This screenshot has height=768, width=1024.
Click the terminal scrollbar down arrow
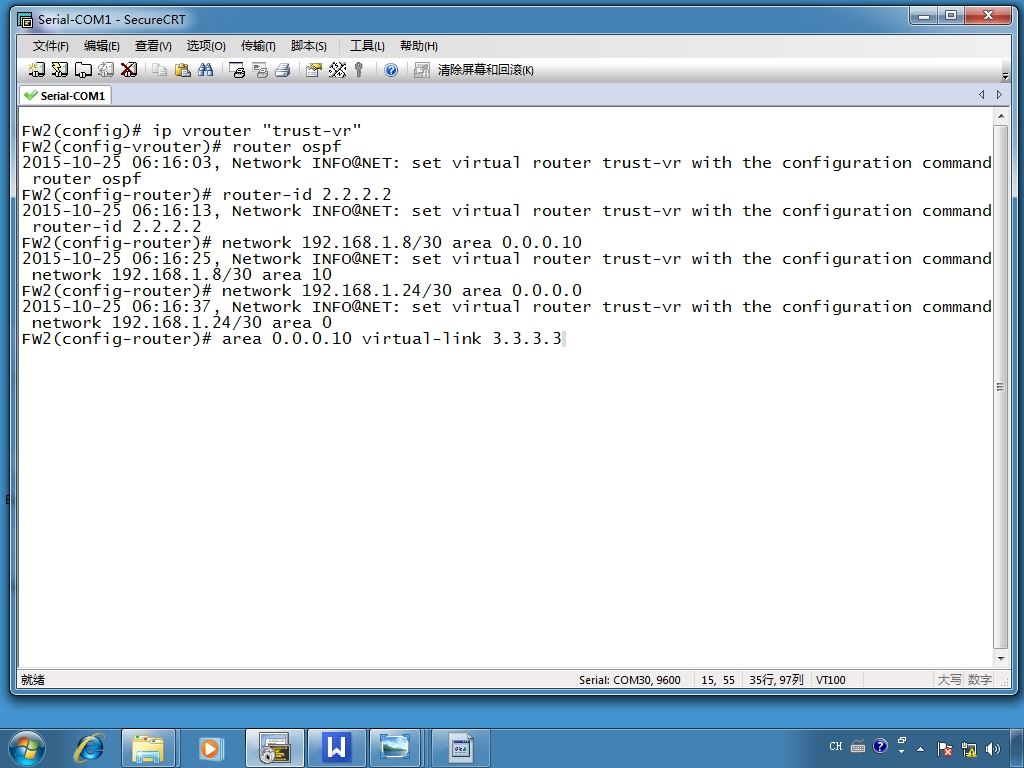[x=1000, y=658]
